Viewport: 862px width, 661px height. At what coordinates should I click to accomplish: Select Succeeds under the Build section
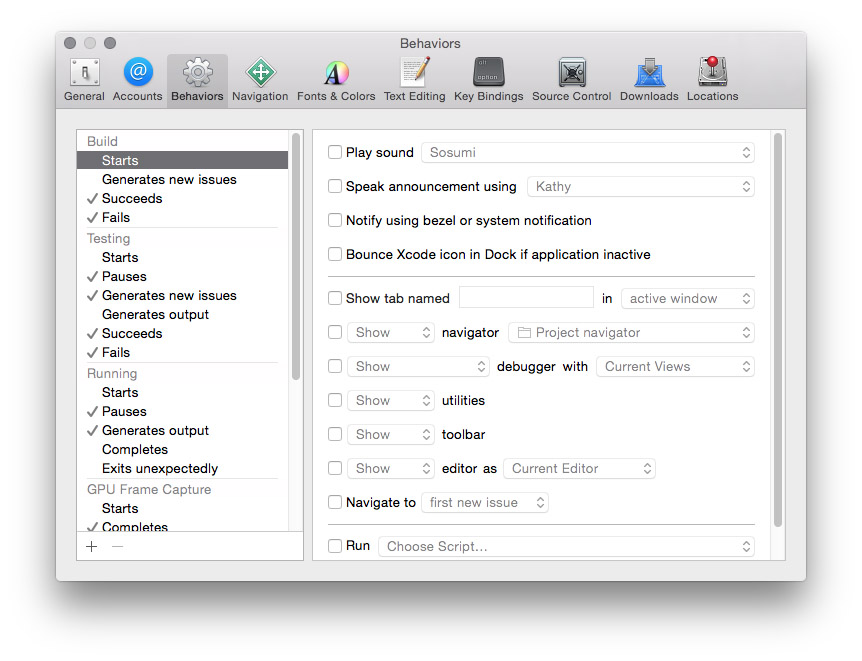[x=183, y=199]
